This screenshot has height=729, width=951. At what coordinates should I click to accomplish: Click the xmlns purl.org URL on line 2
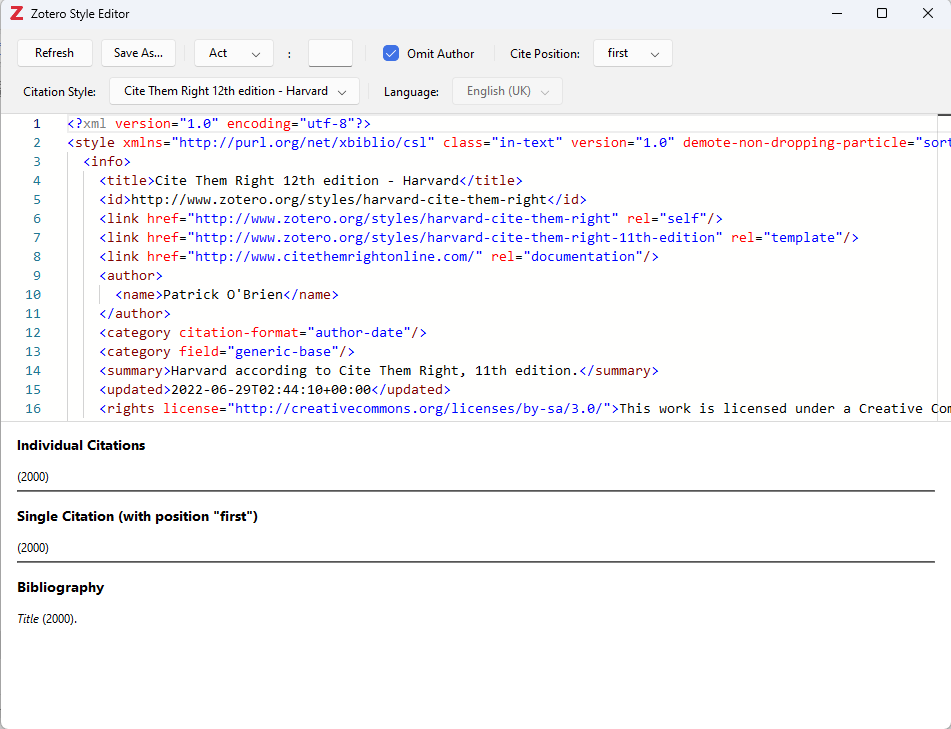pos(303,143)
